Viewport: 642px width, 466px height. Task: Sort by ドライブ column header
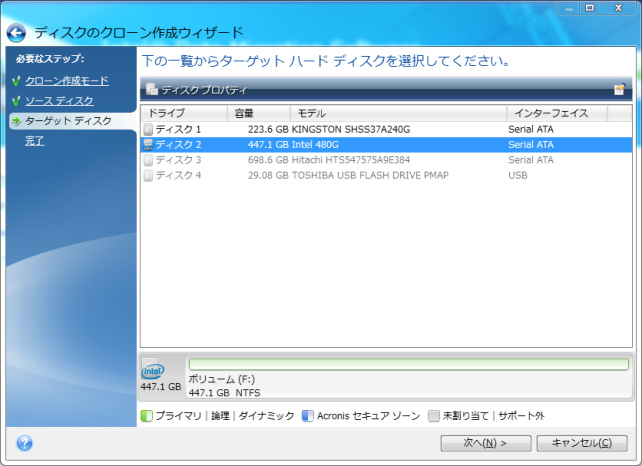click(184, 113)
